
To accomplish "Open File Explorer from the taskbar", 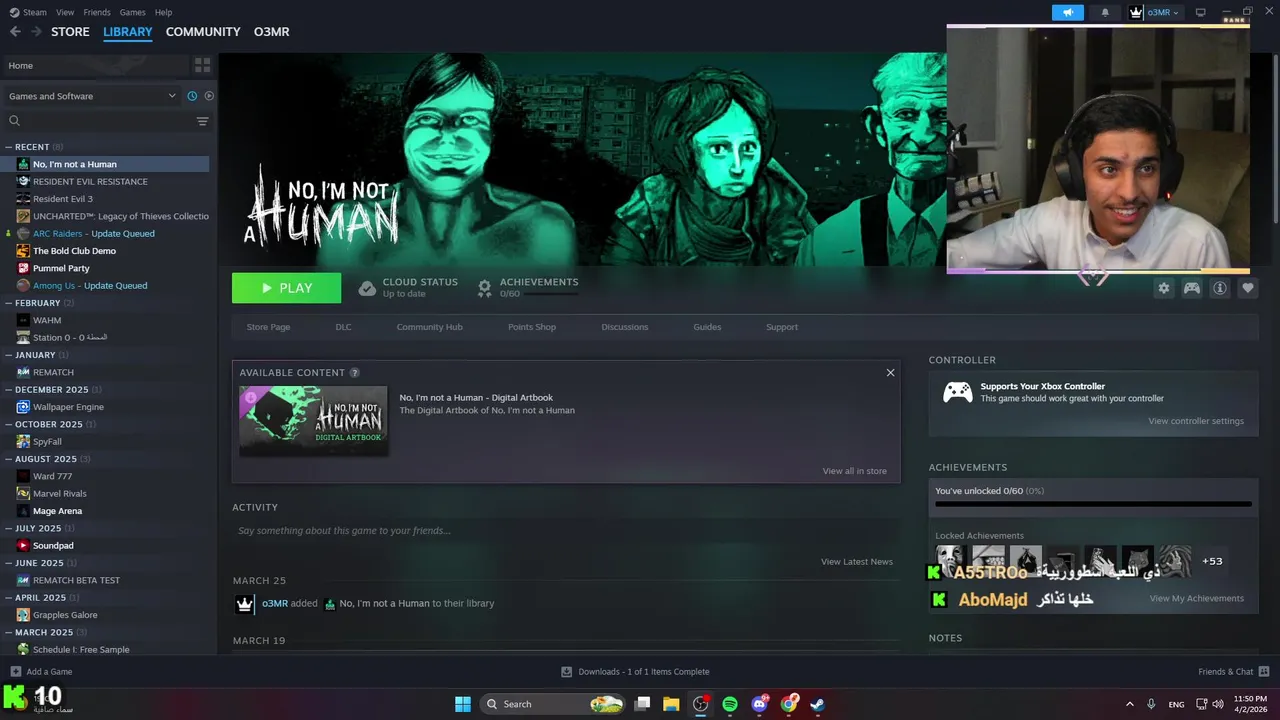I will tap(671, 704).
